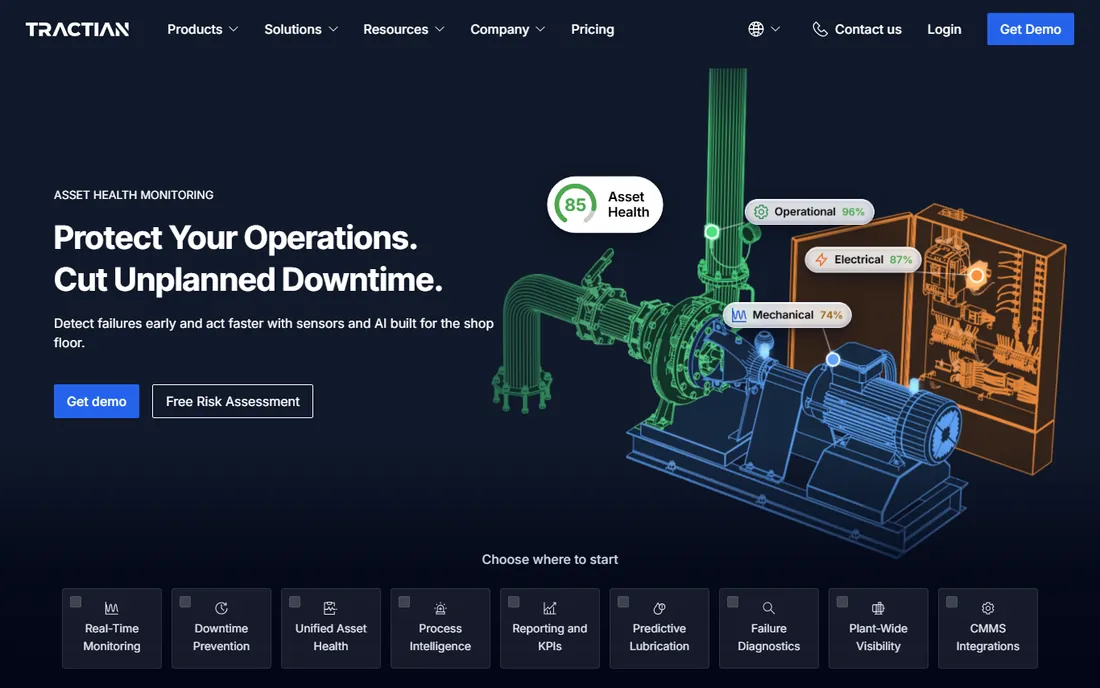The height and width of the screenshot is (688, 1100).
Task: Open the Company menu
Action: (507, 29)
